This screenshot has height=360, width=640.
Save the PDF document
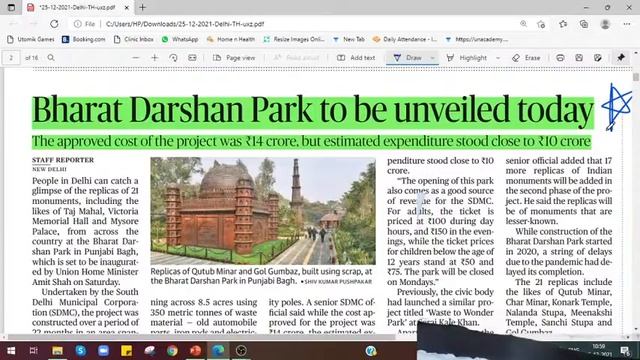tap(579, 58)
